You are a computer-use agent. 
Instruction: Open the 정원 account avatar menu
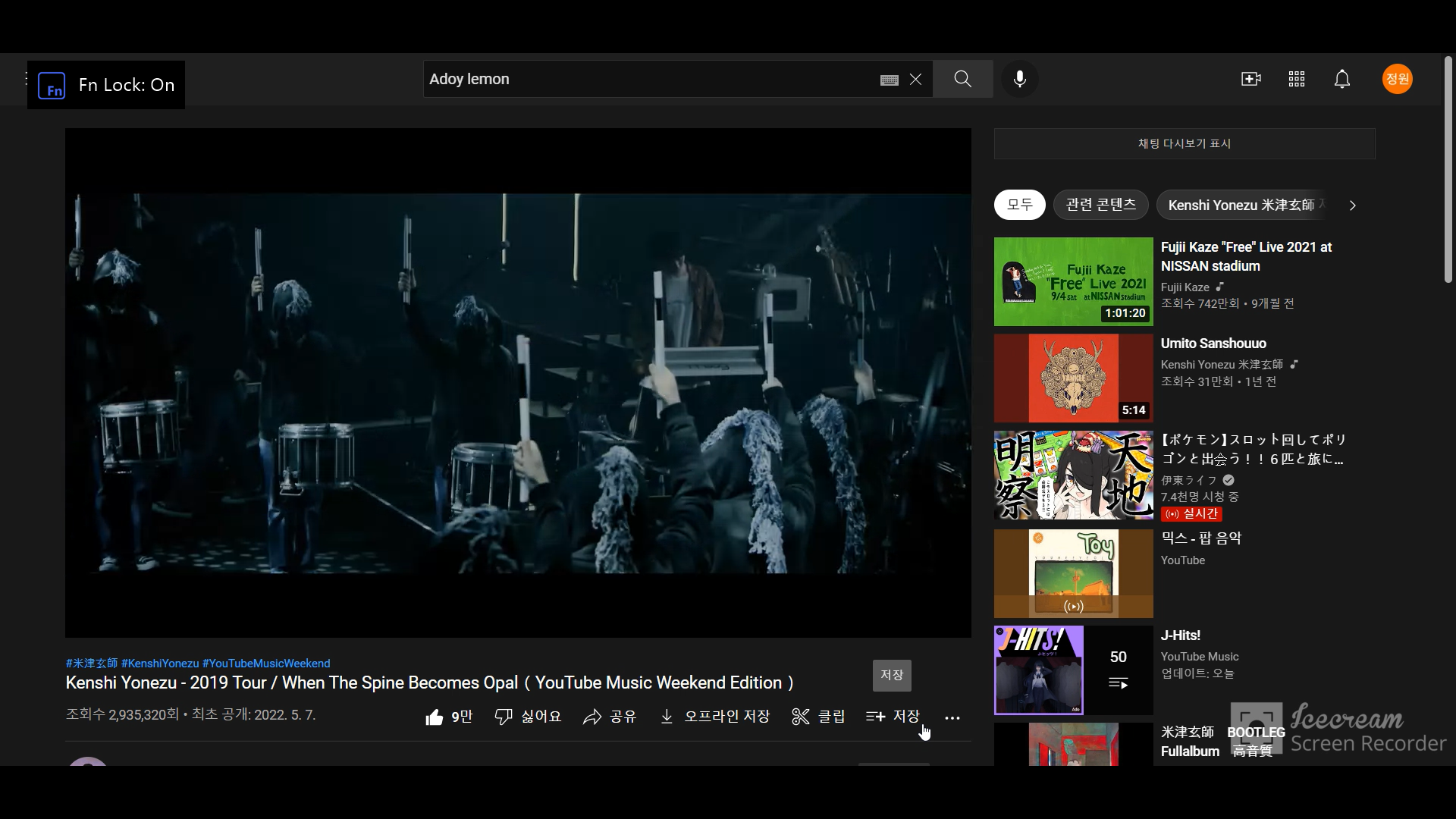point(1397,79)
